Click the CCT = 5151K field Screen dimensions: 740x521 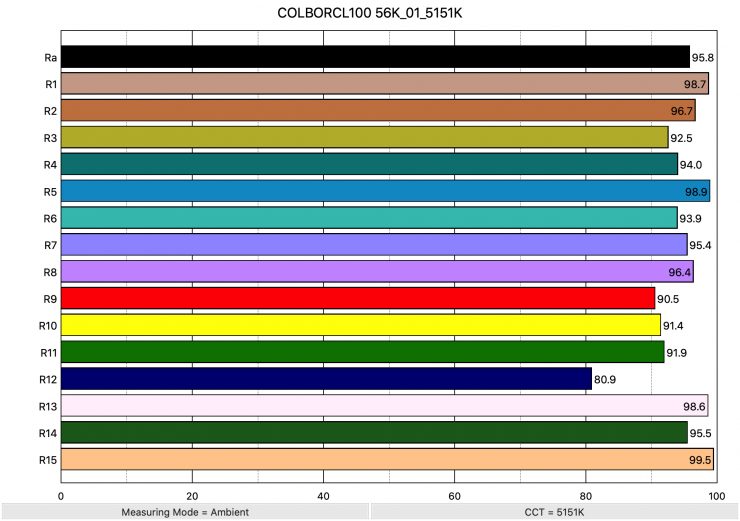click(x=554, y=512)
